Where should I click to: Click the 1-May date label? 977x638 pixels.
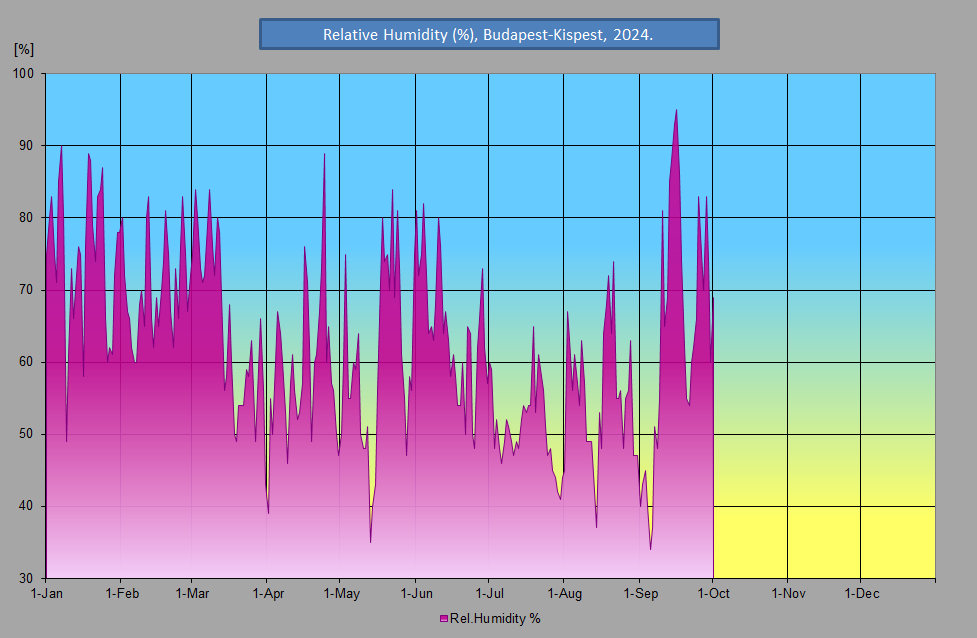point(340,594)
